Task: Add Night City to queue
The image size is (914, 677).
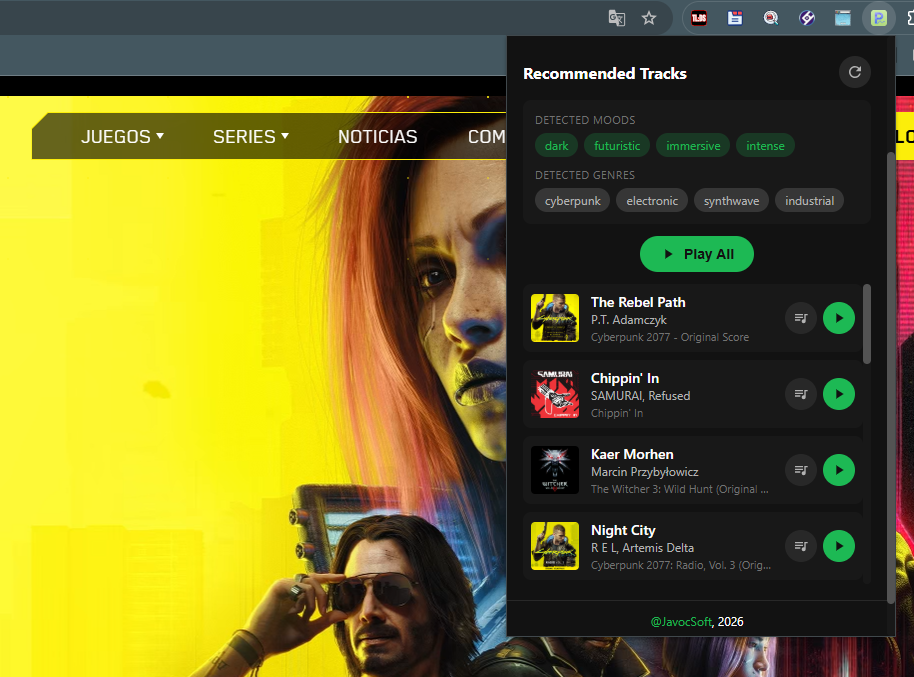Action: [x=800, y=546]
